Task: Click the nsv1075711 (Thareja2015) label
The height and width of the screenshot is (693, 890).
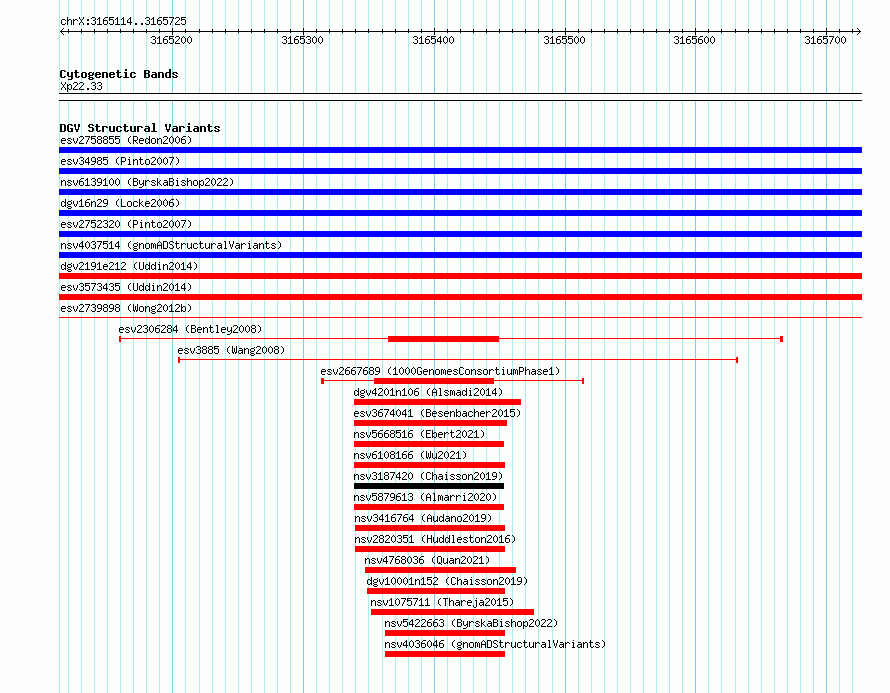Action: [x=442, y=602]
